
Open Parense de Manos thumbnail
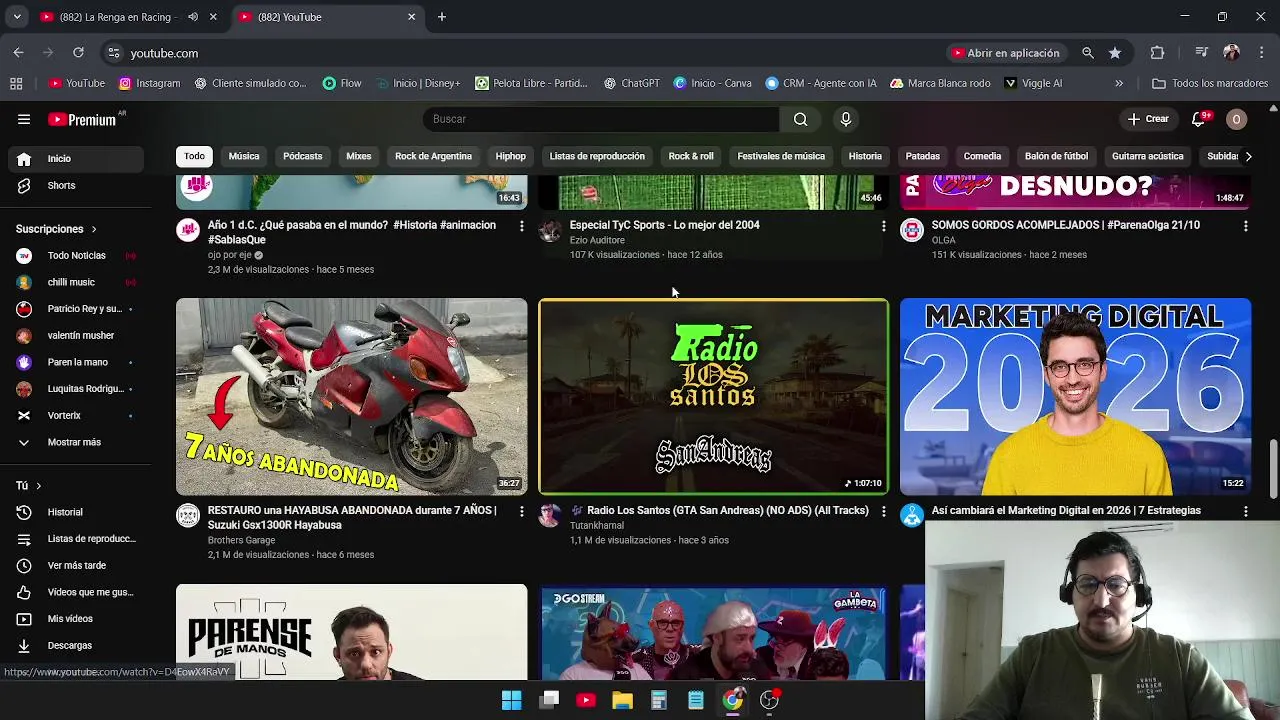pyautogui.click(x=351, y=632)
